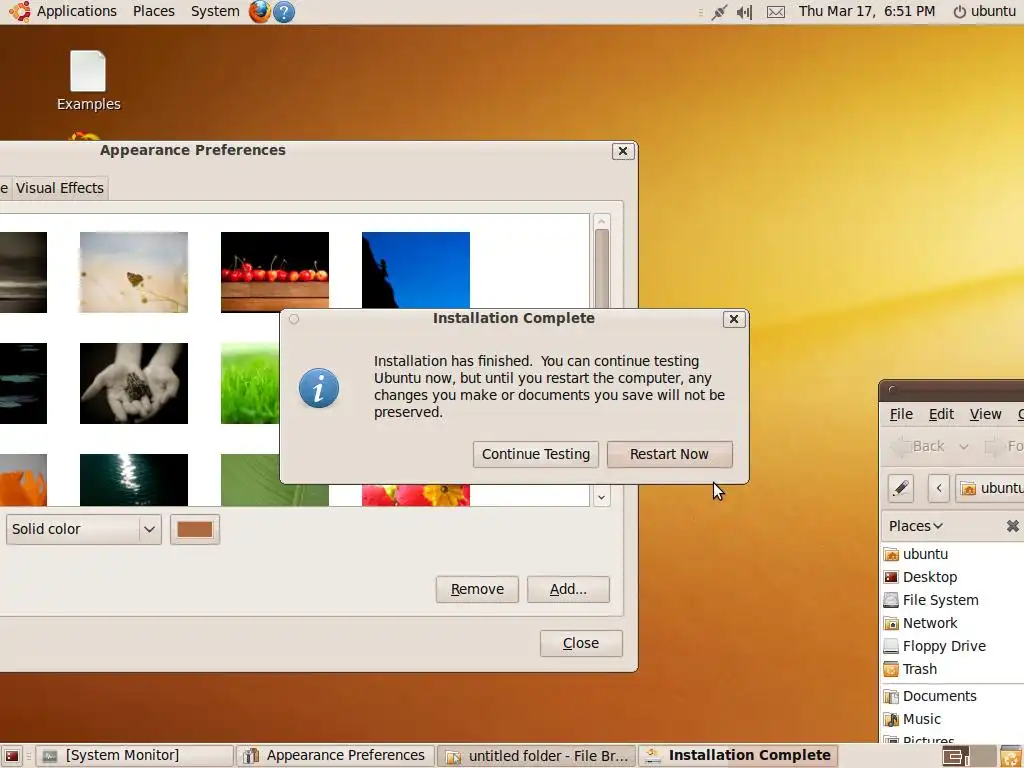
Task: Click the ubuntu path button in the file browser
Action: (989, 488)
